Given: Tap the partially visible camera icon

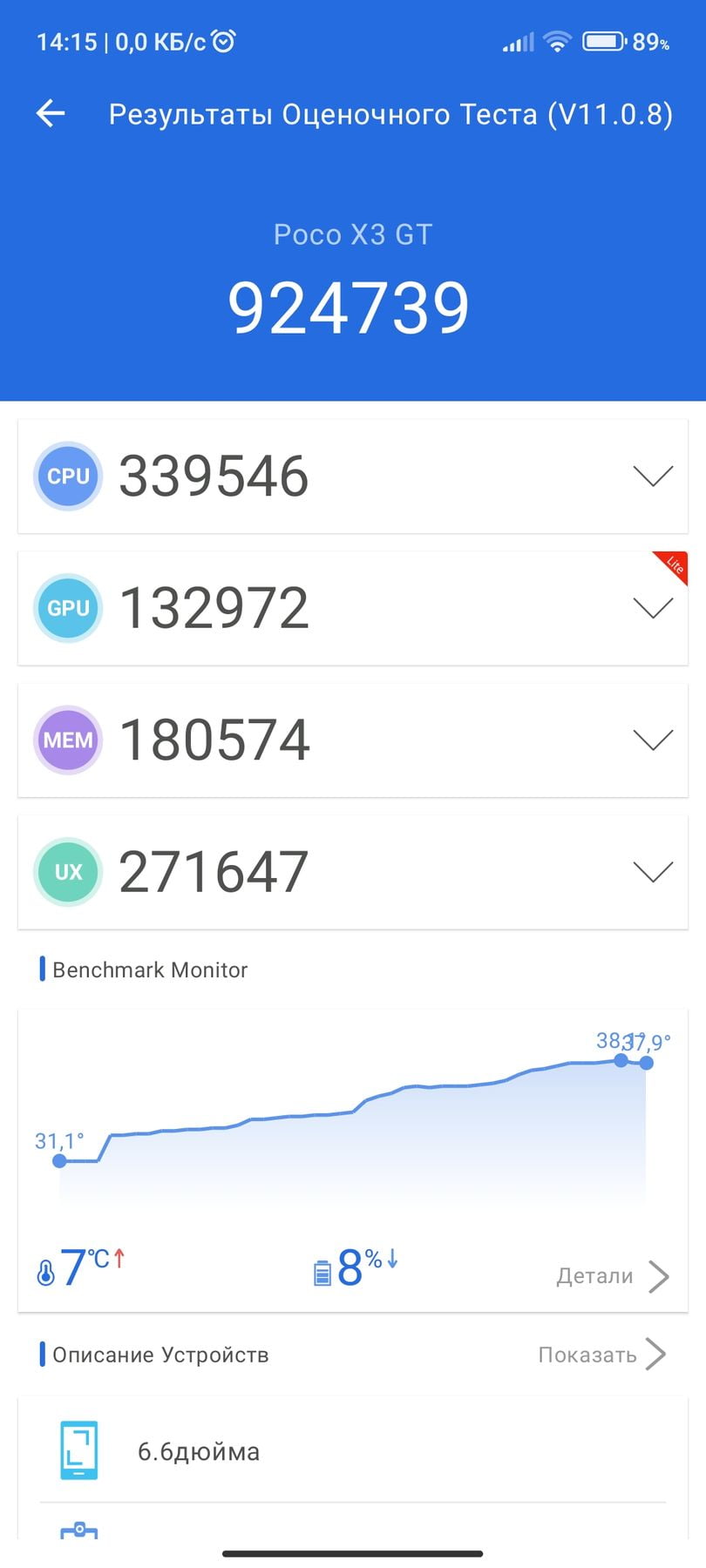Looking at the screenshot, I should tap(78, 1531).
